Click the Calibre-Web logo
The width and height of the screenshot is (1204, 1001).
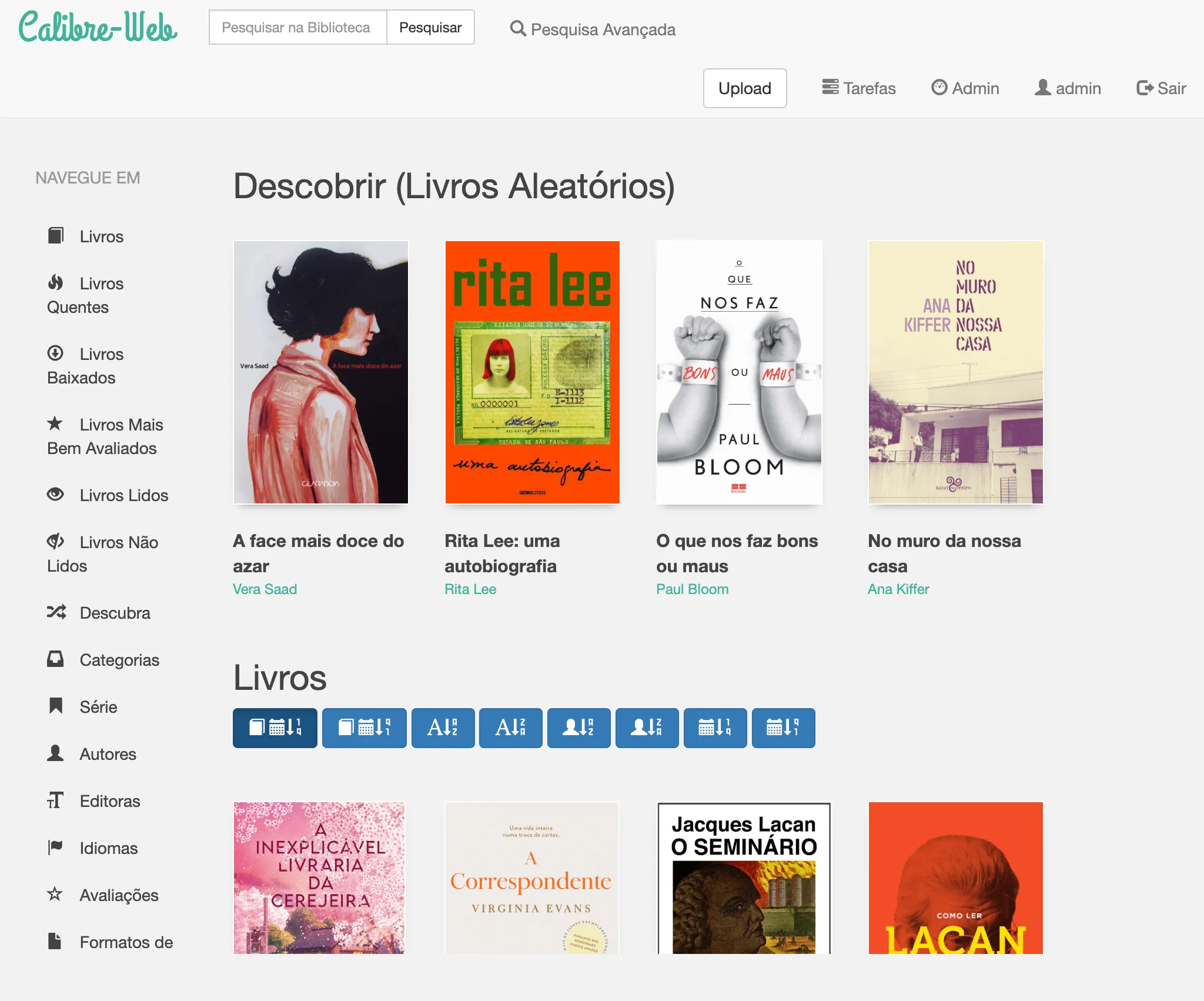98,28
